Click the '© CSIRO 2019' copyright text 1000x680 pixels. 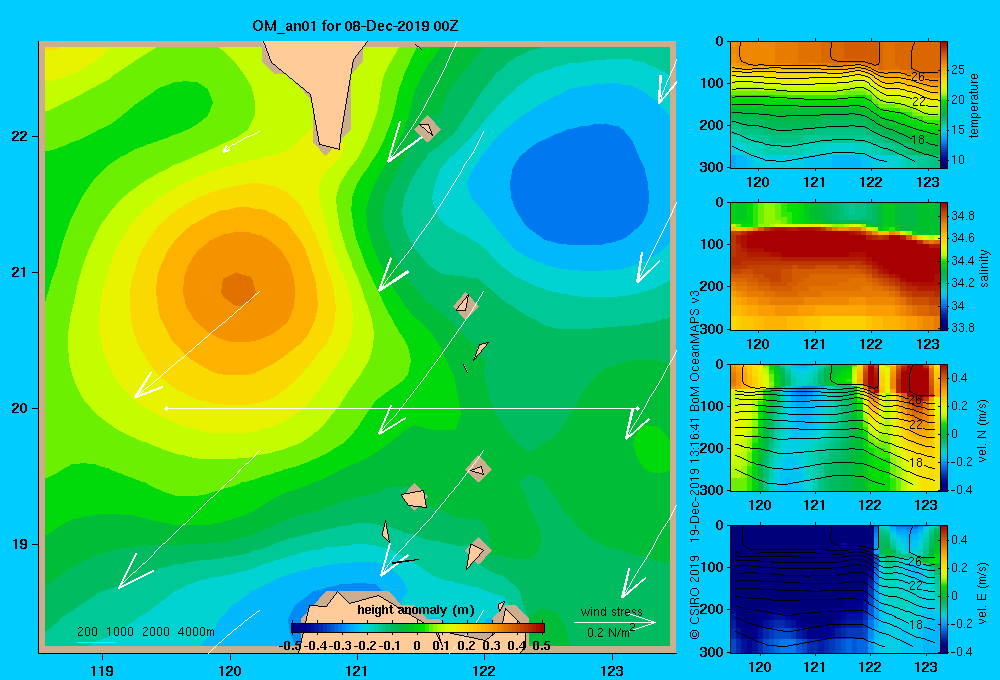coord(695,597)
